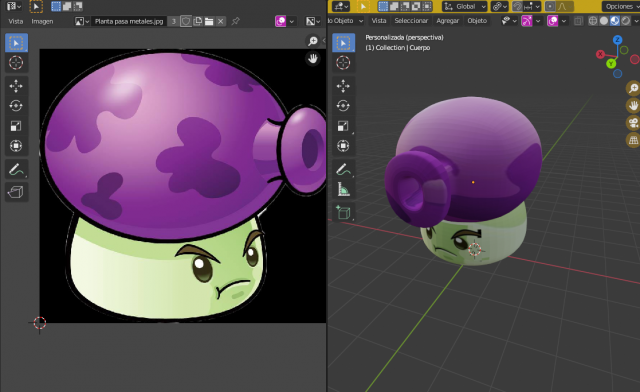Image resolution: width=640 pixels, height=392 pixels.
Task: Click the image name field Planta pasa metales.jpg
Action: 129,21
